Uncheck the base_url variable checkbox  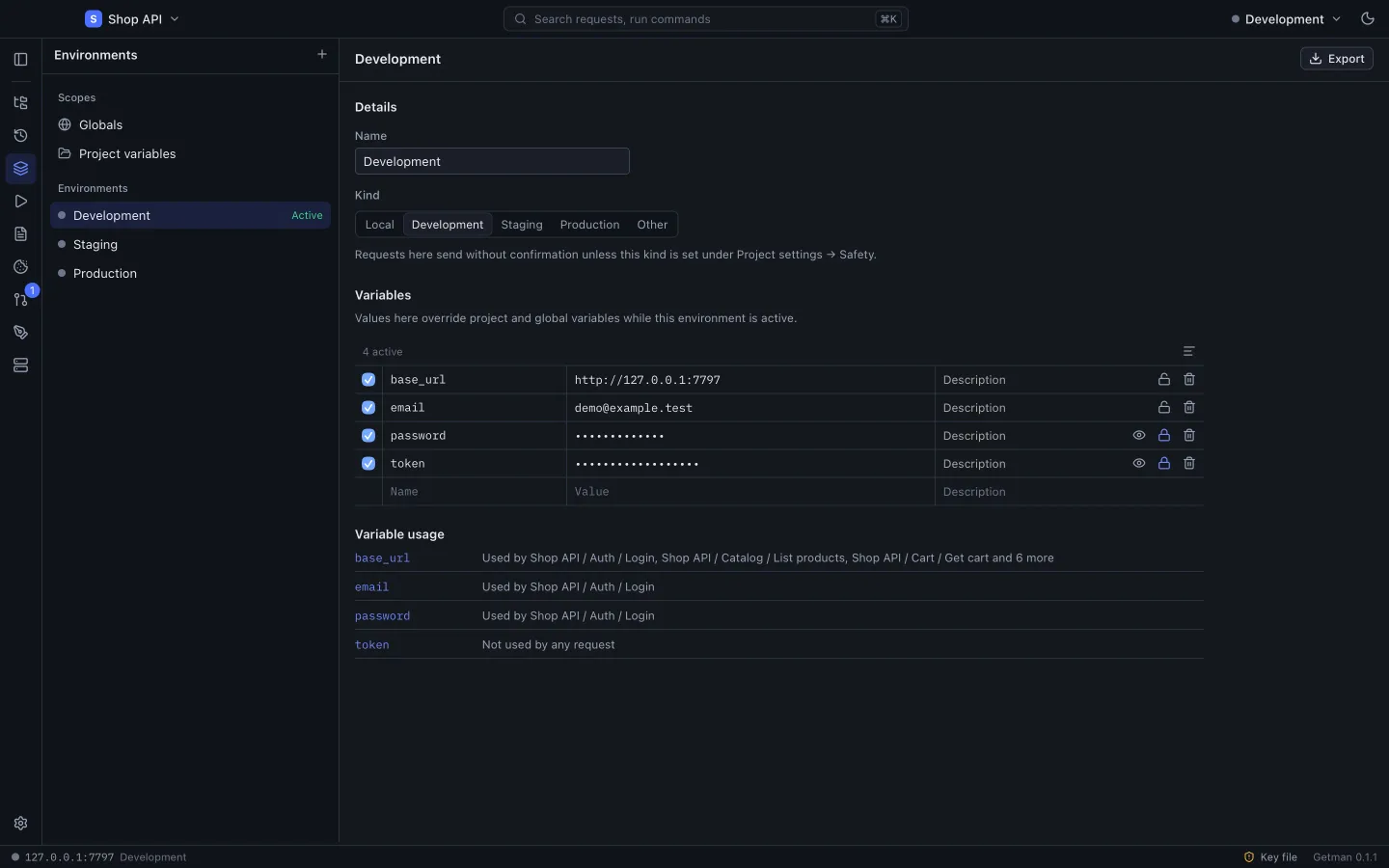tap(368, 380)
